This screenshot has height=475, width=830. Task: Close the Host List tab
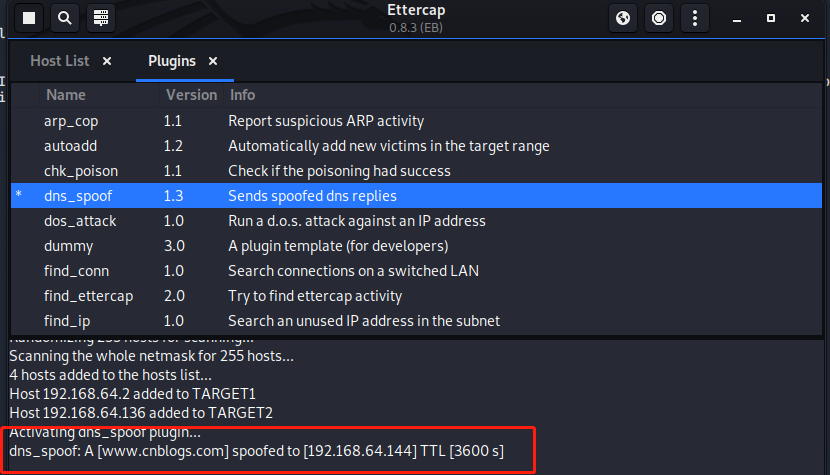coord(107,61)
